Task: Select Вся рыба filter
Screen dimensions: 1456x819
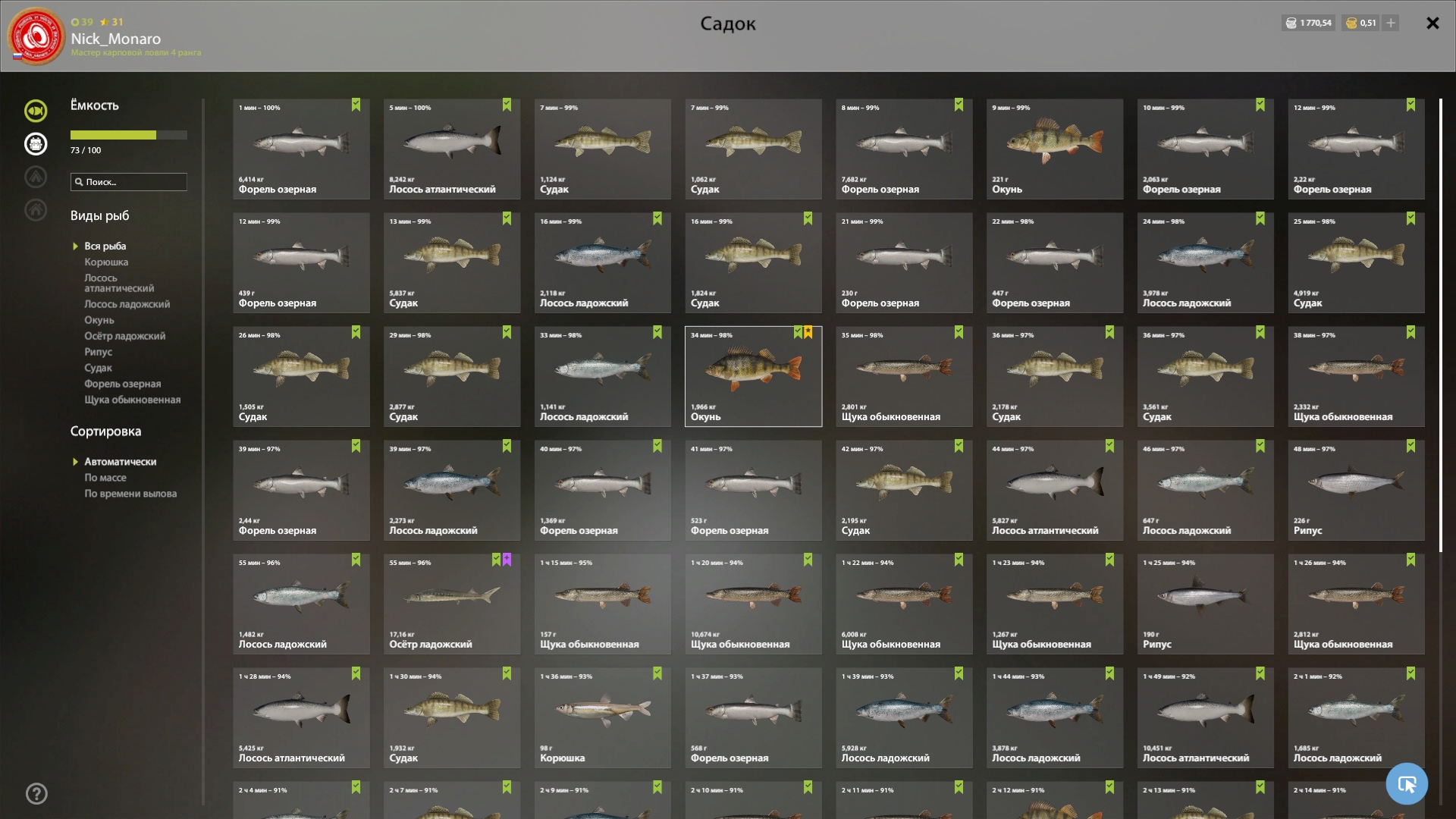Action: coord(105,246)
